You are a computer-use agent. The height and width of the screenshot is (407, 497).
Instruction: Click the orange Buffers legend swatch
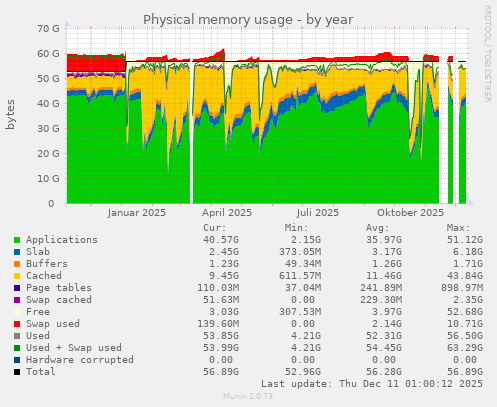[17, 264]
